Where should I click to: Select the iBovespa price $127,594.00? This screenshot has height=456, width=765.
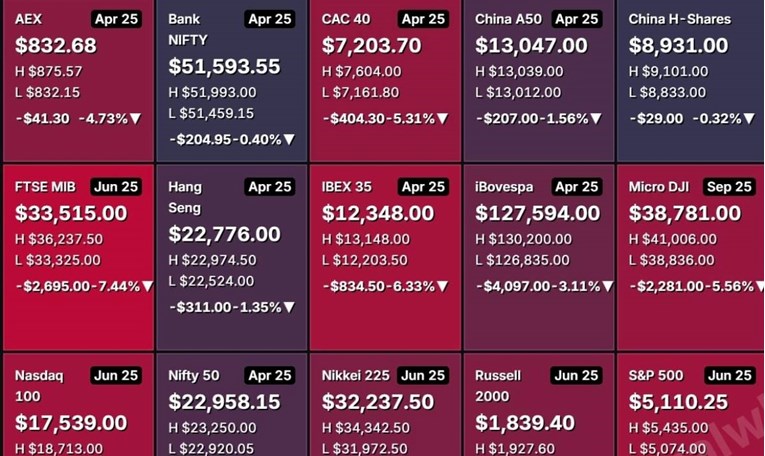coord(540,213)
